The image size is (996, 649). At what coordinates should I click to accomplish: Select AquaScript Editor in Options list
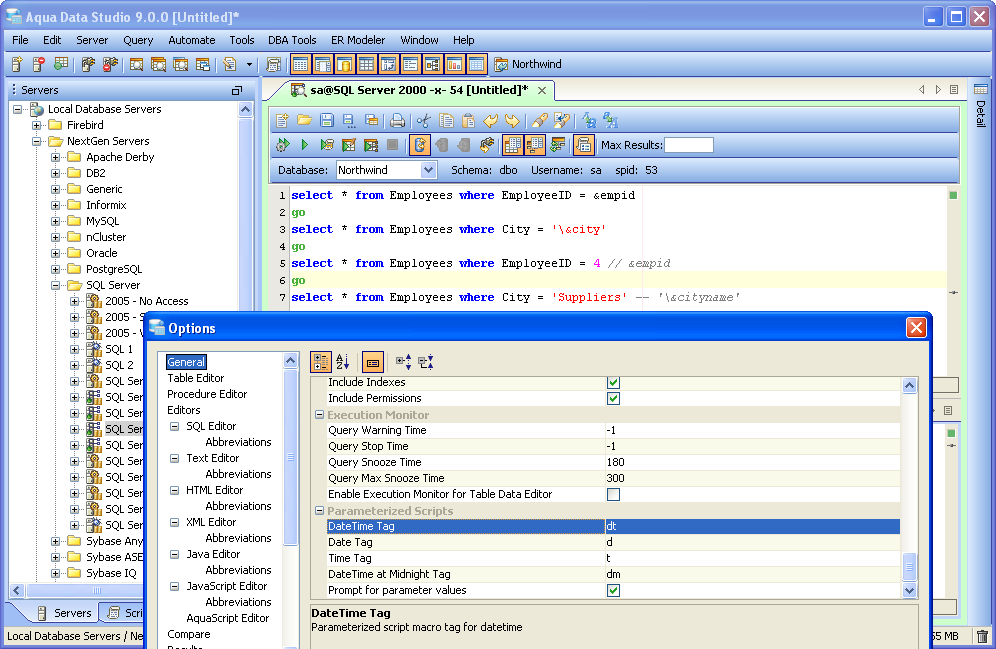pos(227,618)
